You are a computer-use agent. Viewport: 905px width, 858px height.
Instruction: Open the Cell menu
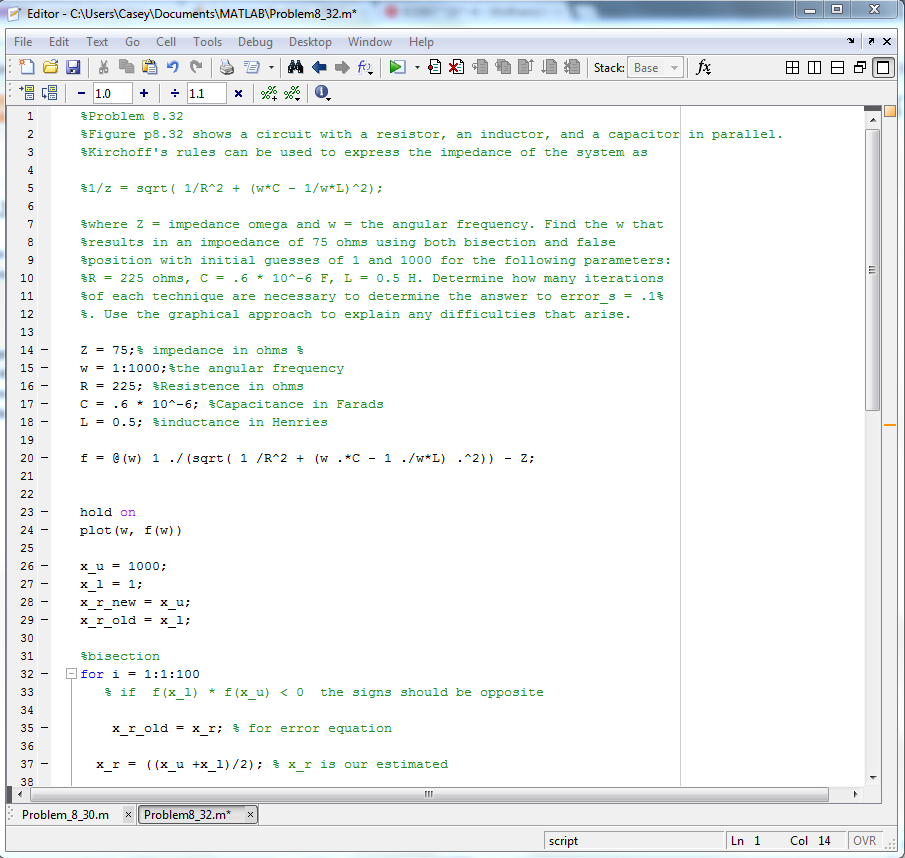point(166,42)
